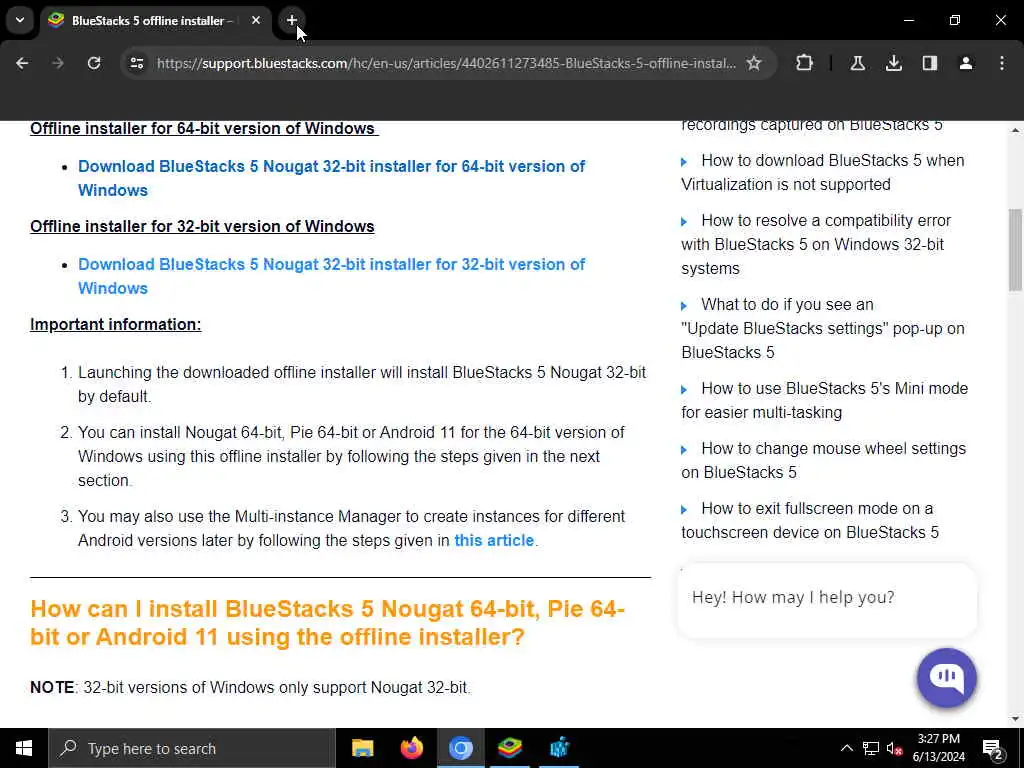This screenshot has width=1024, height=768.
Task: Open Chrome Labs flask icon
Action: tap(857, 63)
